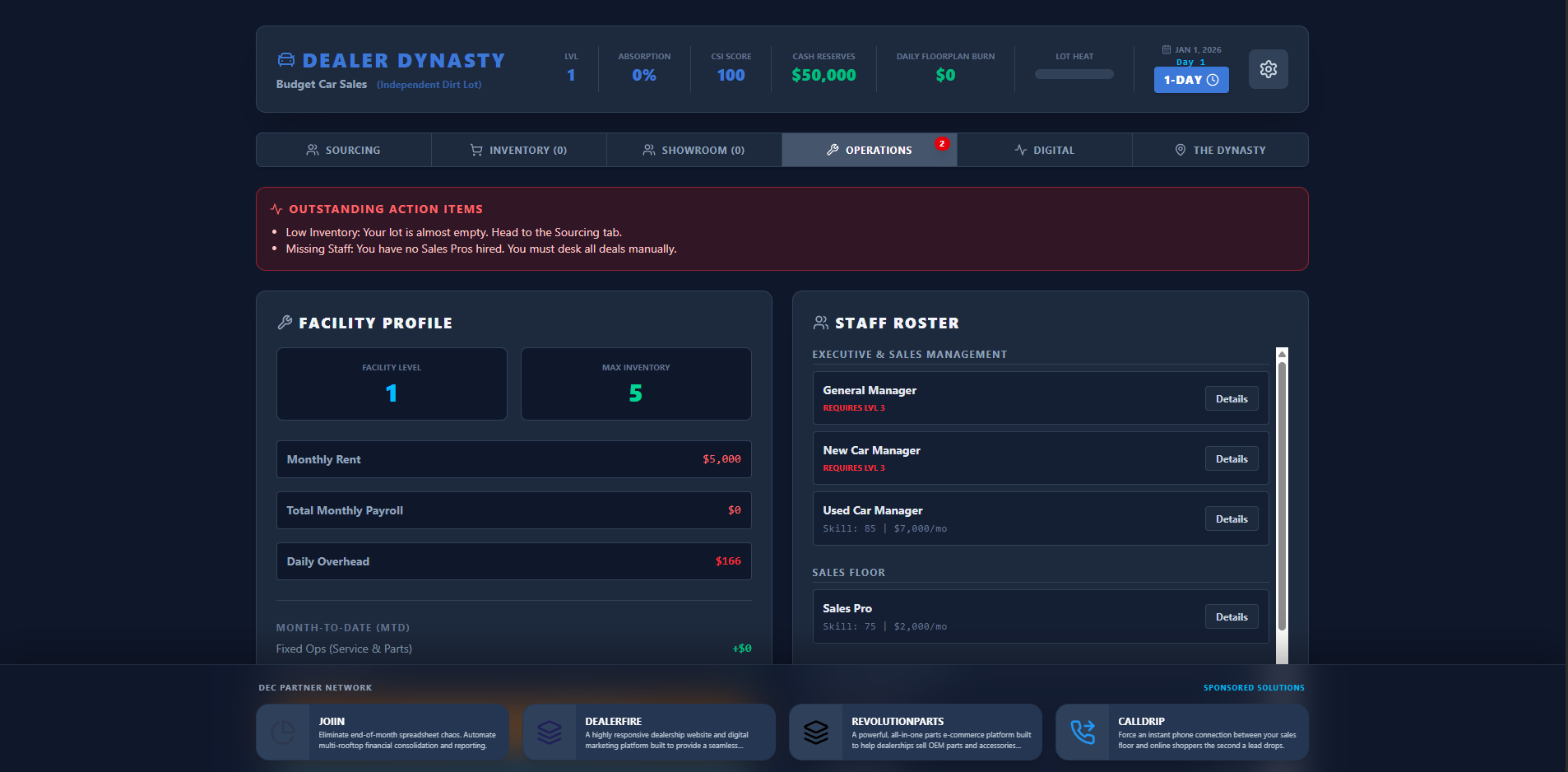
Task: View New Car Manager details
Action: [1232, 459]
